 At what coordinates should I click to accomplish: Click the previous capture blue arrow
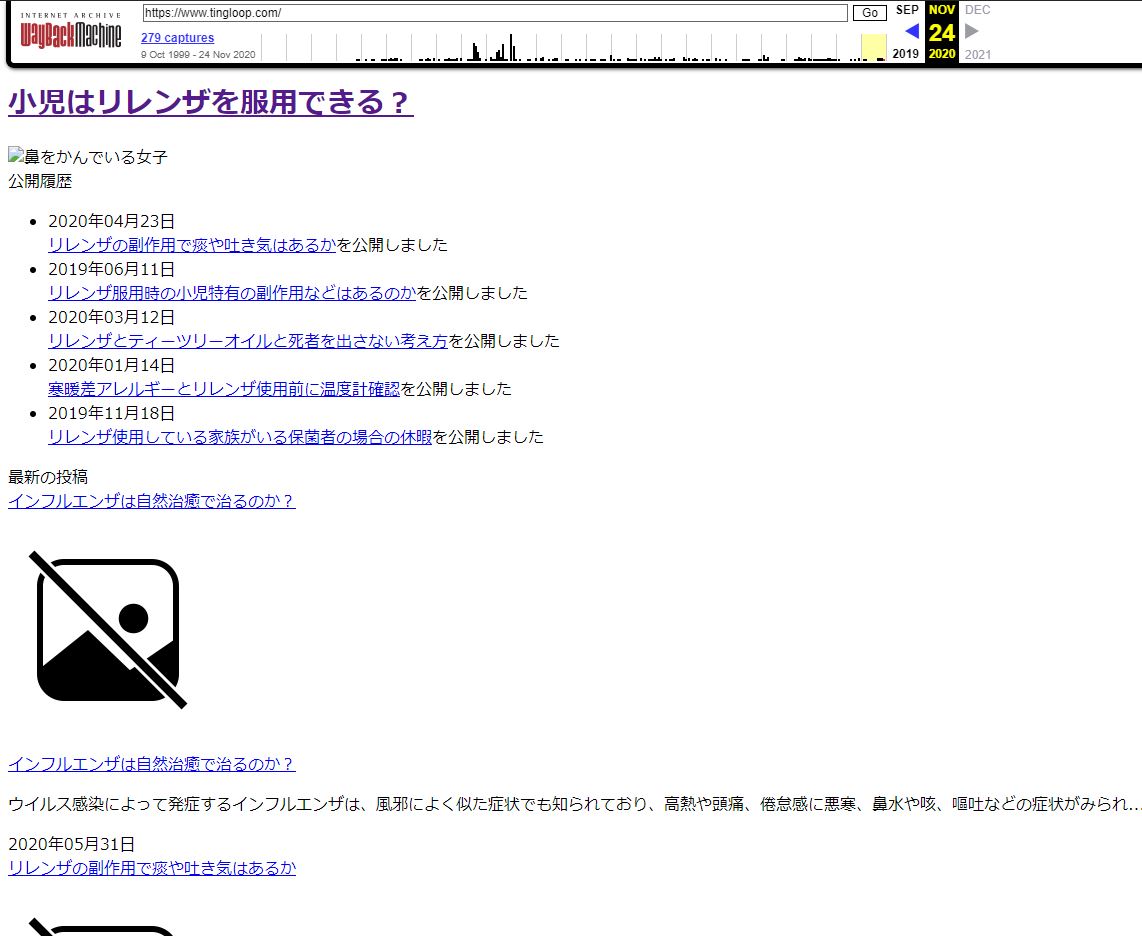point(911,31)
